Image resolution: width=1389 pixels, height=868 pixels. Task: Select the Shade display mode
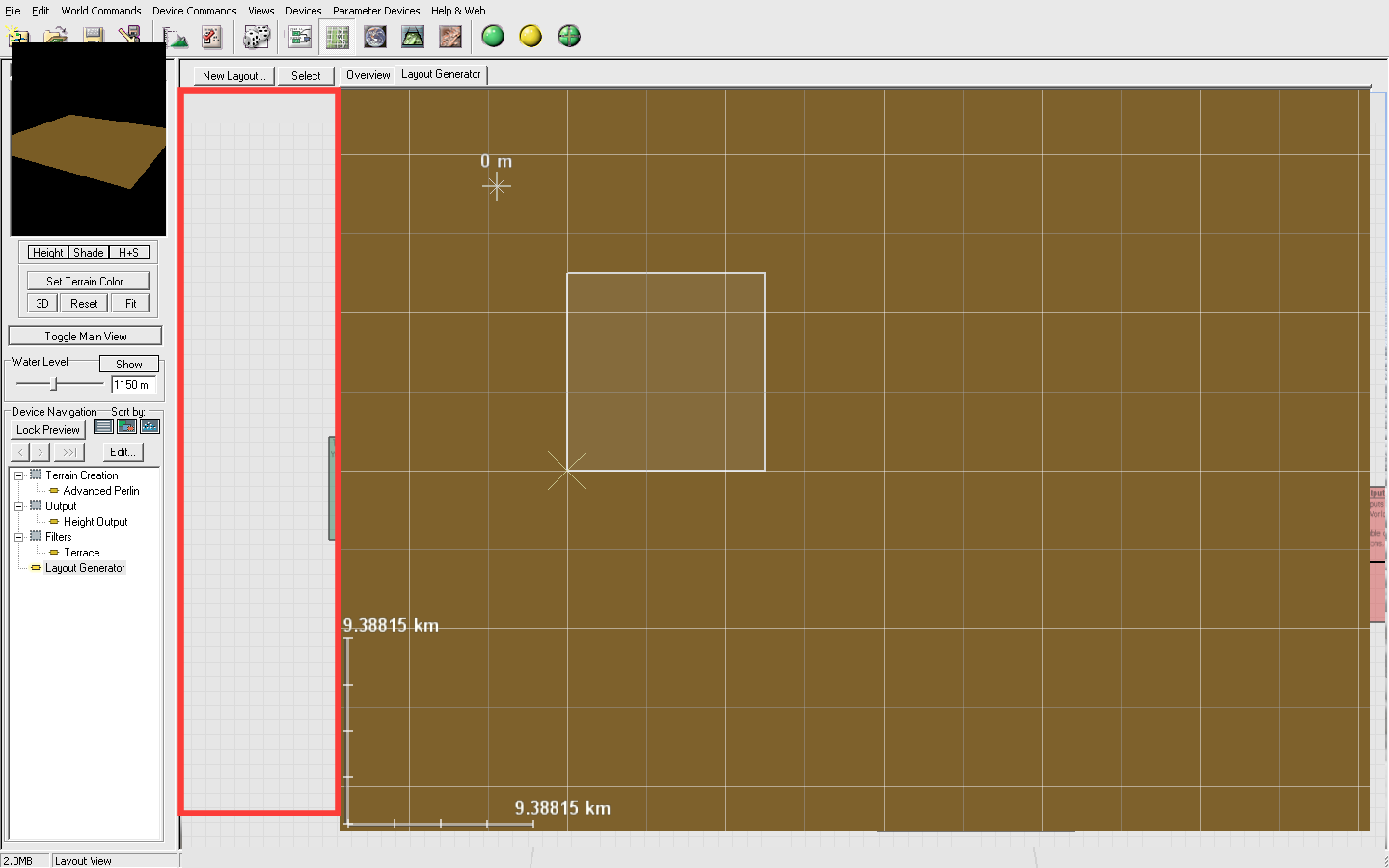(x=88, y=253)
